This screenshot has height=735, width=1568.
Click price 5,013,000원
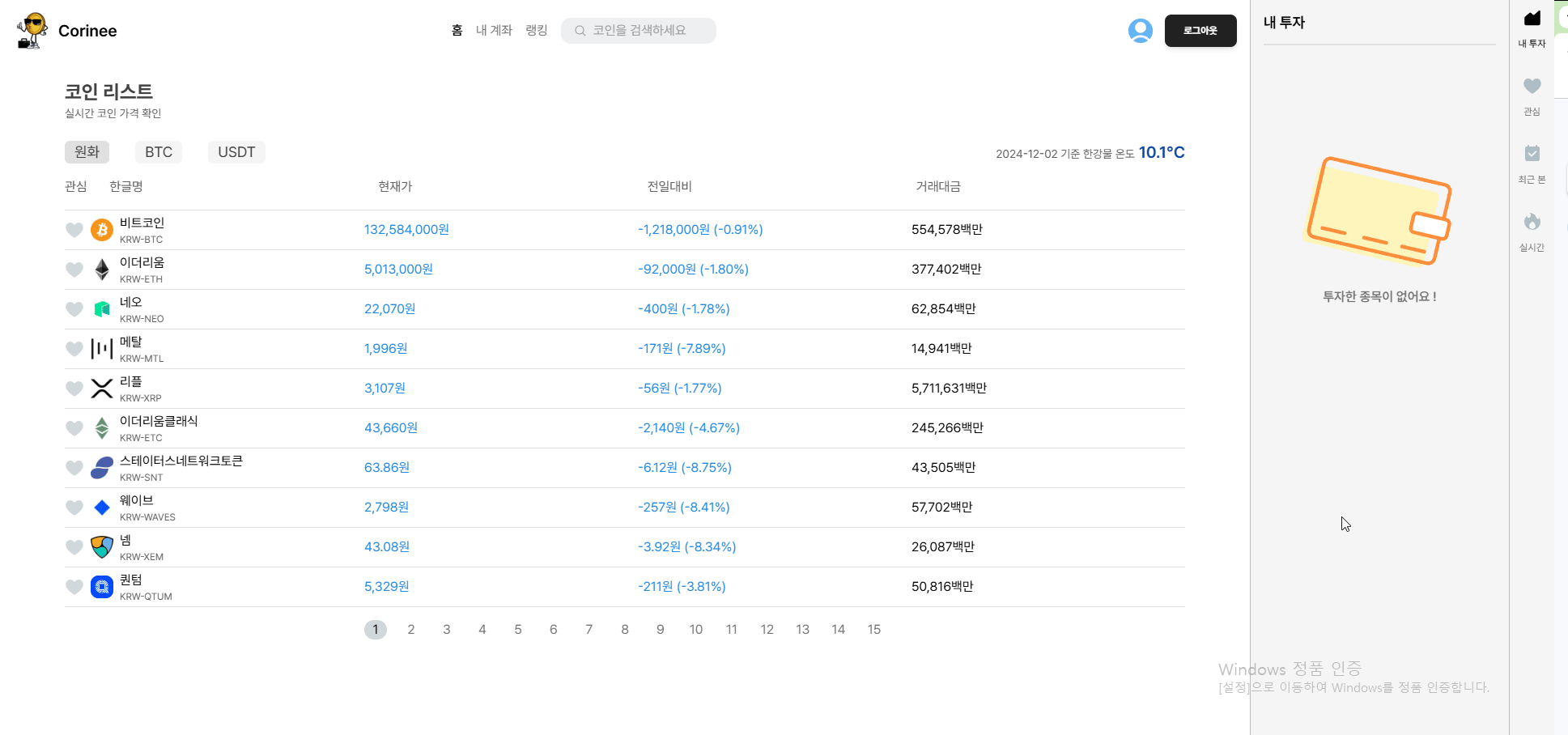[x=398, y=270]
